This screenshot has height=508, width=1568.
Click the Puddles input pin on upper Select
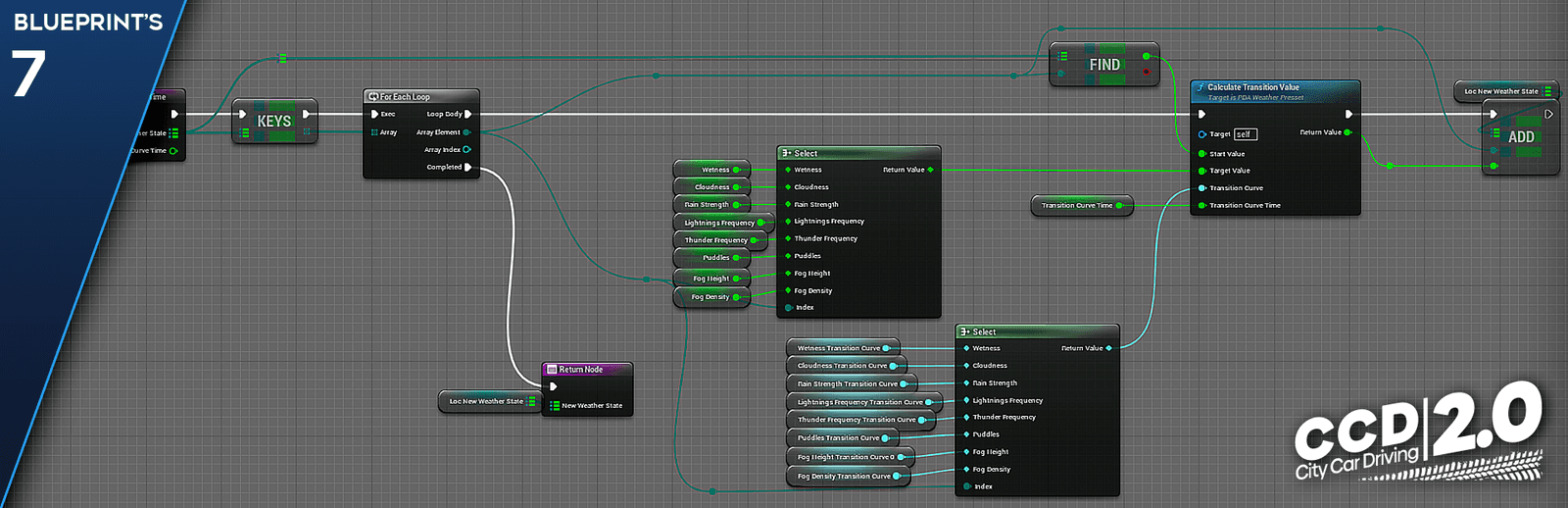(789, 256)
